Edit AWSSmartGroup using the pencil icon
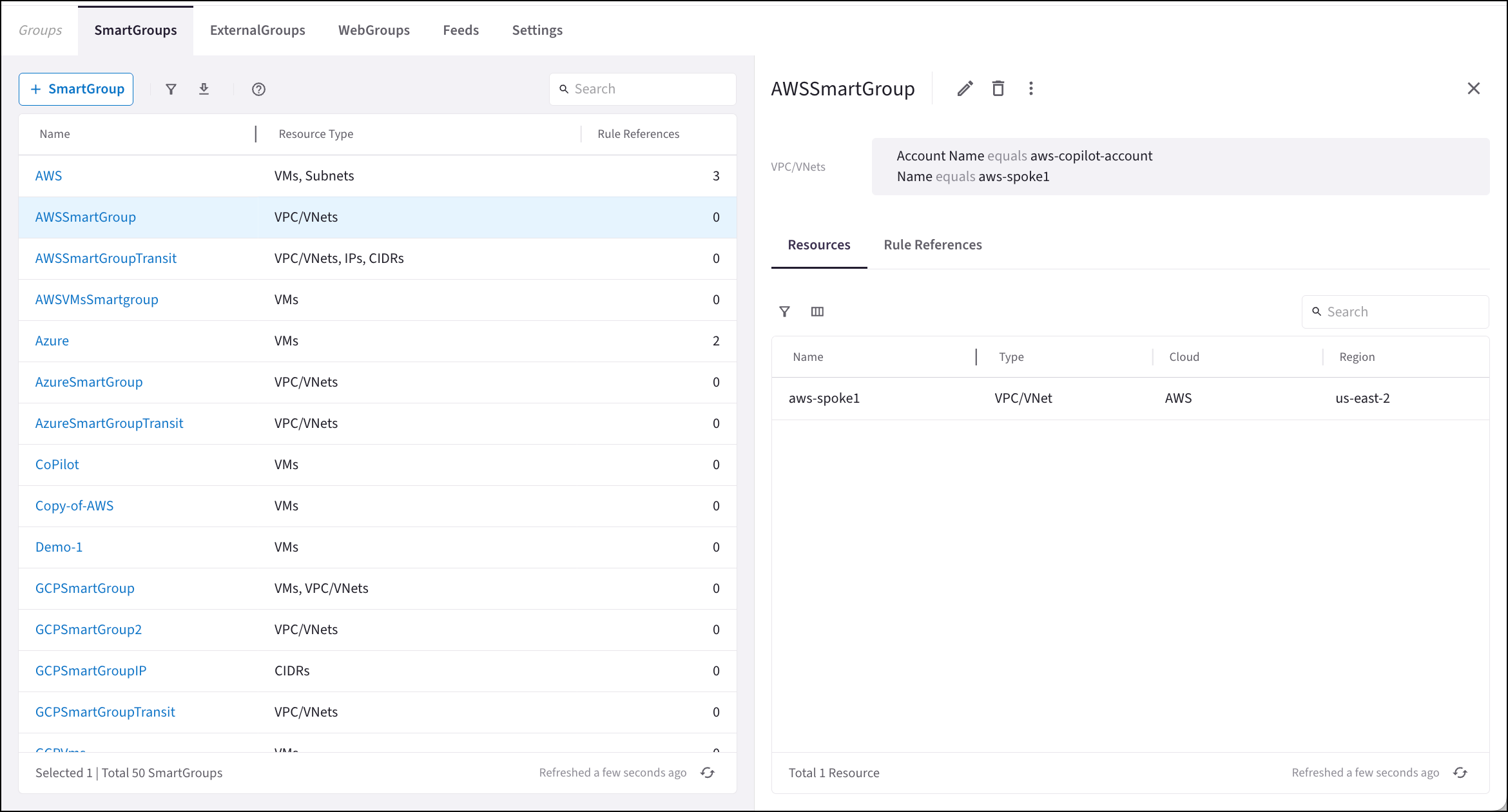The width and height of the screenshot is (1508, 812). tap(964, 88)
